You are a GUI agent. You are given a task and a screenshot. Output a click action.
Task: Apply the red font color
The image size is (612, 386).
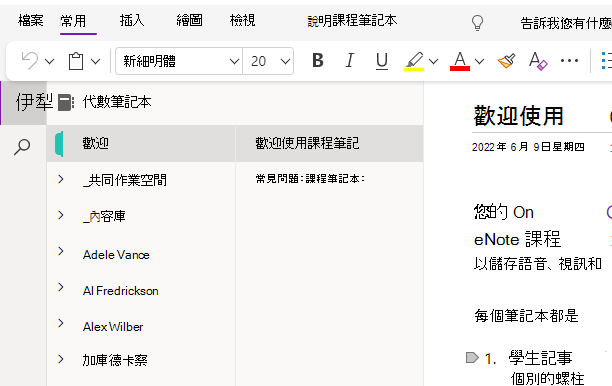460,61
